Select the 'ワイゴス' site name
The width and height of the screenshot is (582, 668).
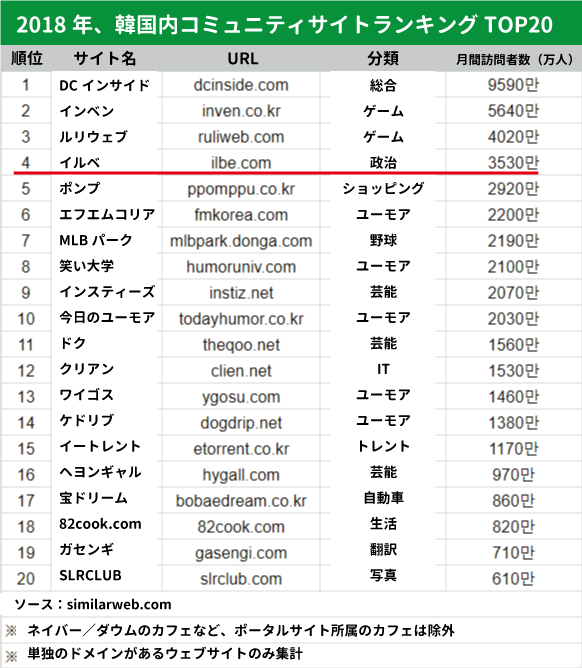pos(86,395)
